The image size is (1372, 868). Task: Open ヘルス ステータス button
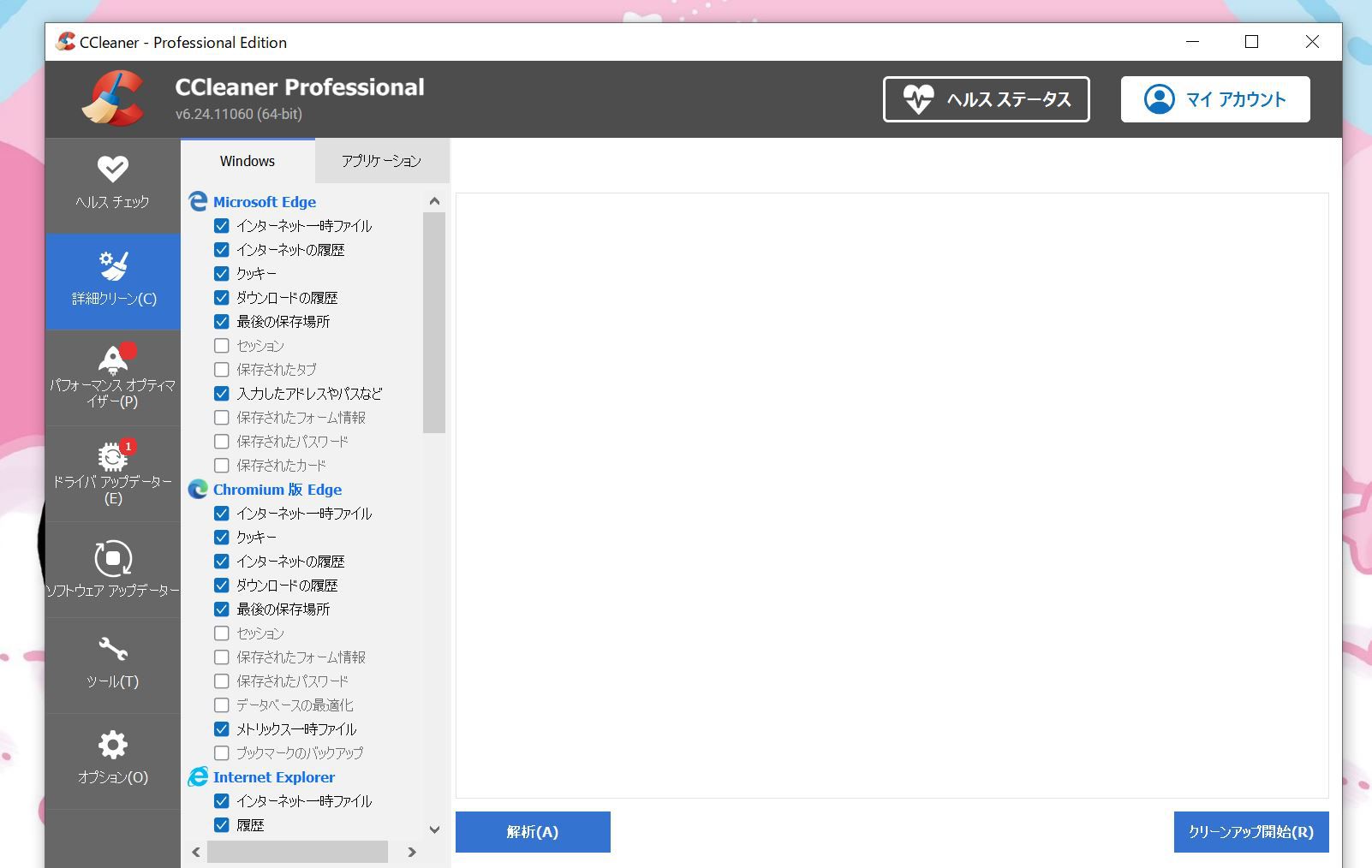point(987,99)
